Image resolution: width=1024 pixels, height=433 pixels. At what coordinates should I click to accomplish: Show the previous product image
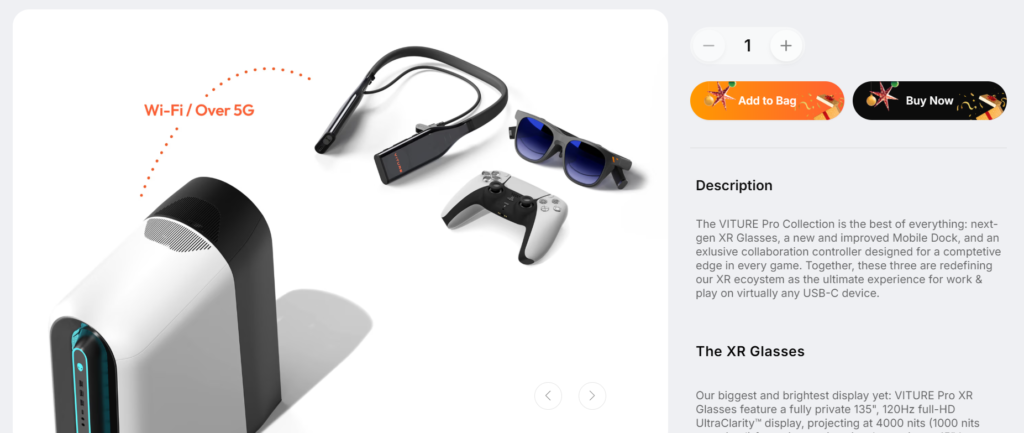point(548,396)
